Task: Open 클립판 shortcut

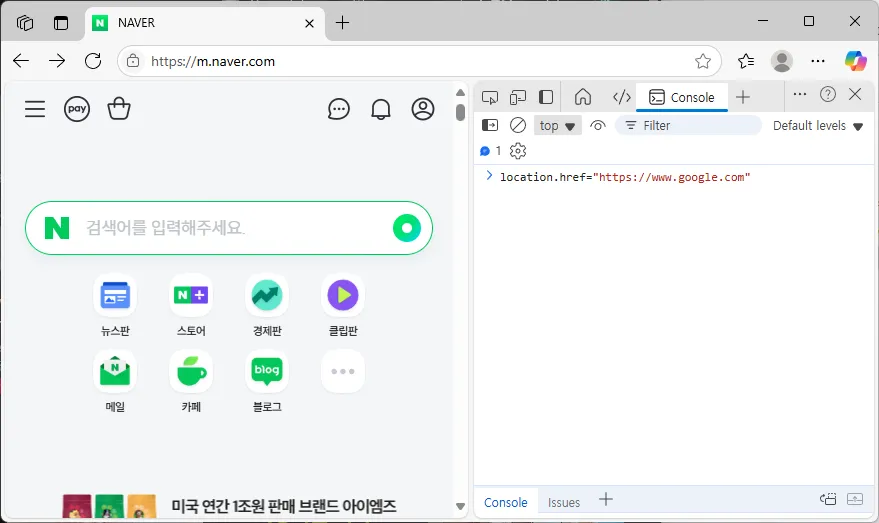Action: click(x=343, y=306)
